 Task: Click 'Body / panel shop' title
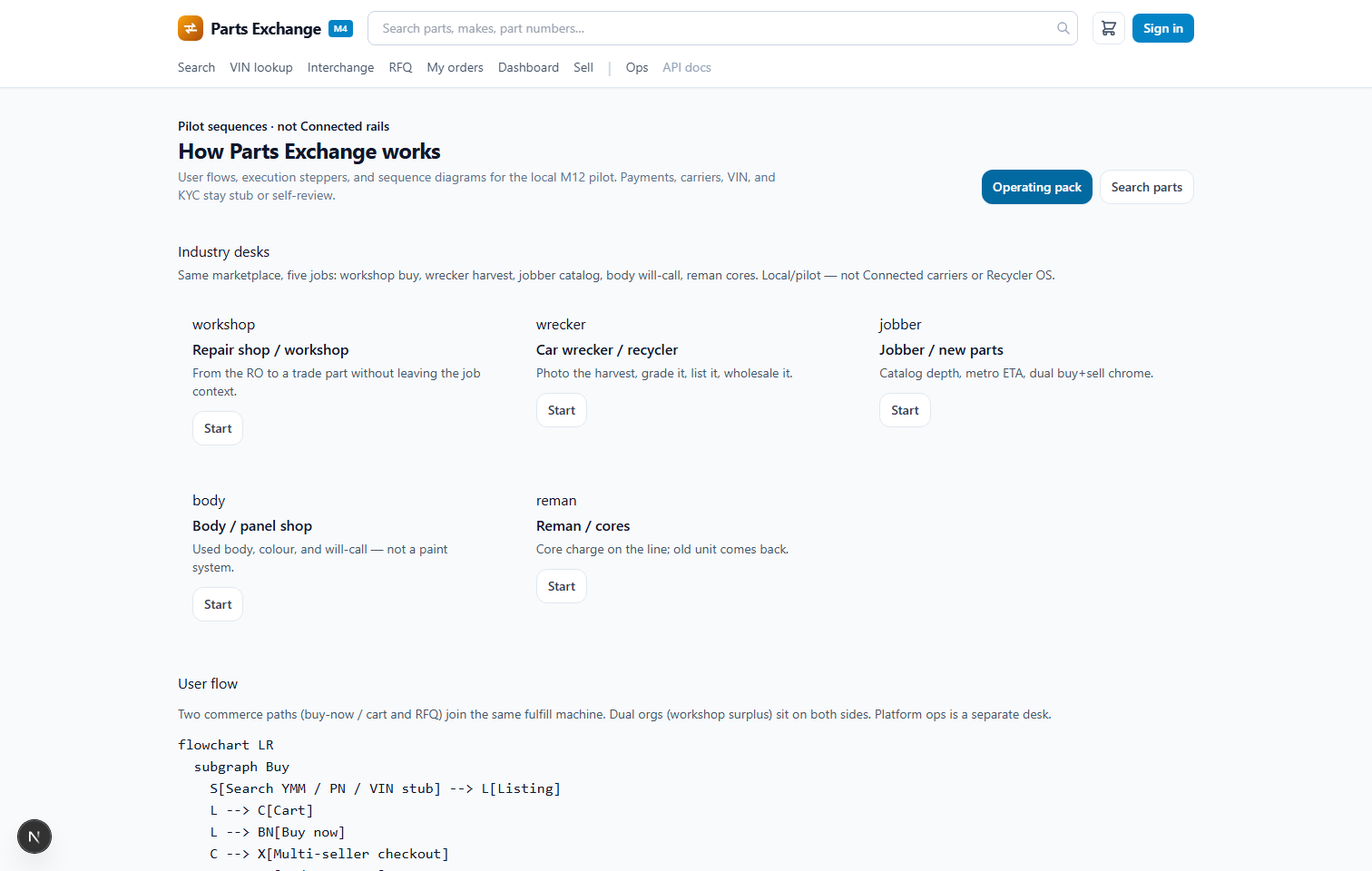pyautogui.click(x=252, y=526)
